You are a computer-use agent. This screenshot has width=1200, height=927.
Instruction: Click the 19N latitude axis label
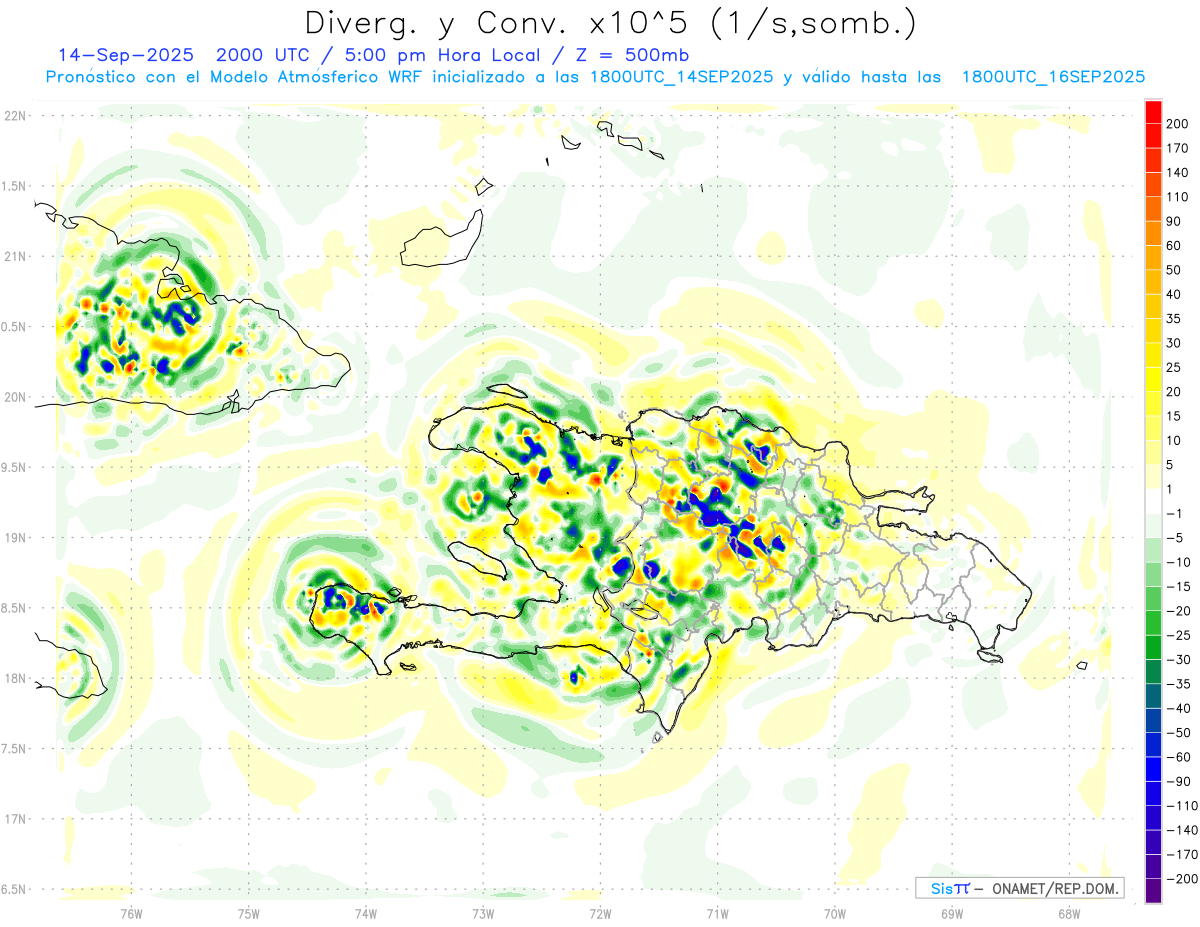click(x=14, y=538)
